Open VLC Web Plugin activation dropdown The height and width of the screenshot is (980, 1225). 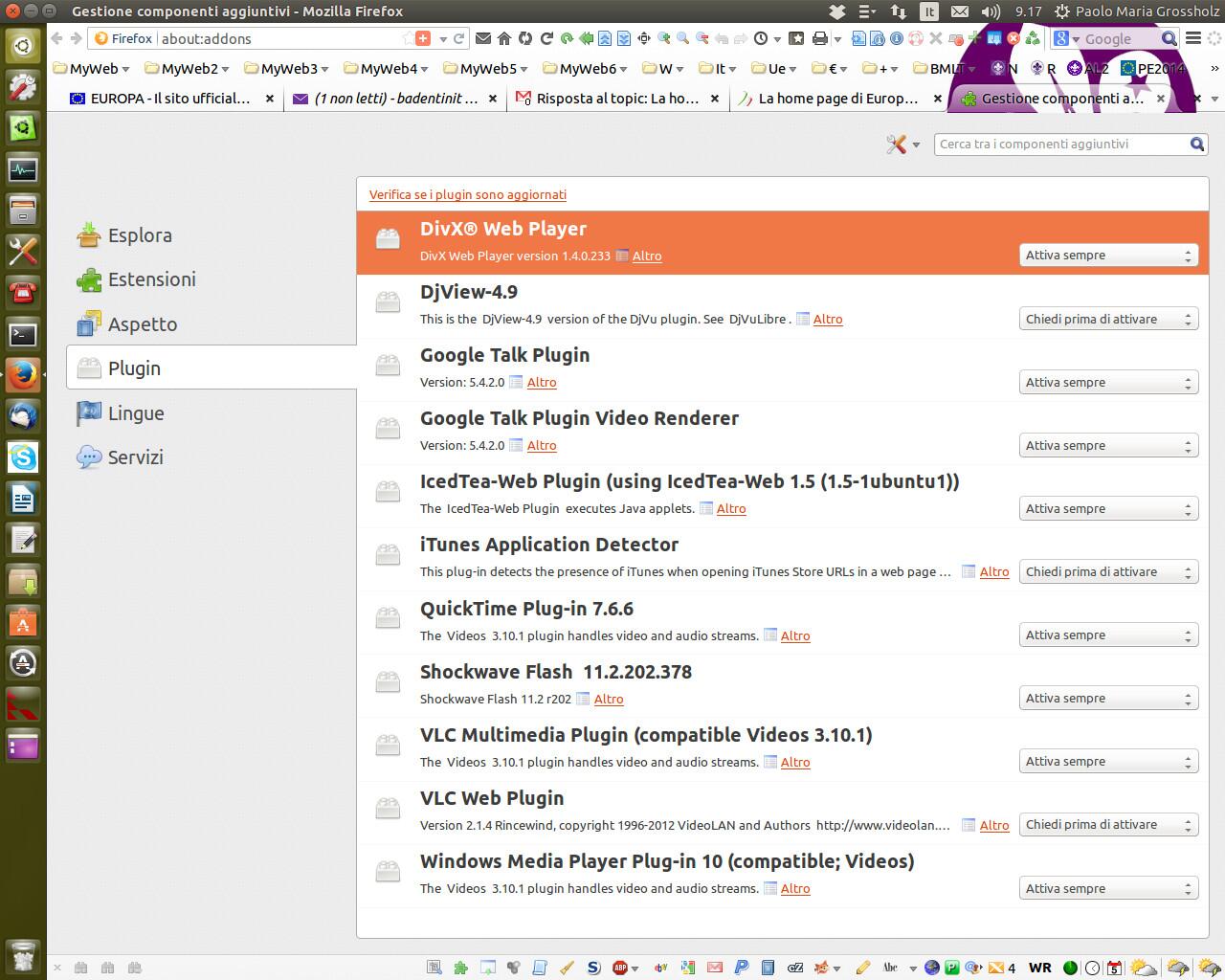pos(1108,824)
